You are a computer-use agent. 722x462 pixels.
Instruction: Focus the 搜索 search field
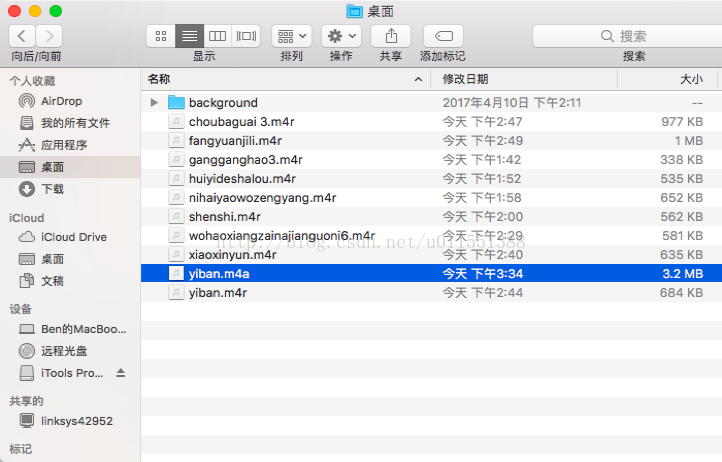tap(627, 36)
